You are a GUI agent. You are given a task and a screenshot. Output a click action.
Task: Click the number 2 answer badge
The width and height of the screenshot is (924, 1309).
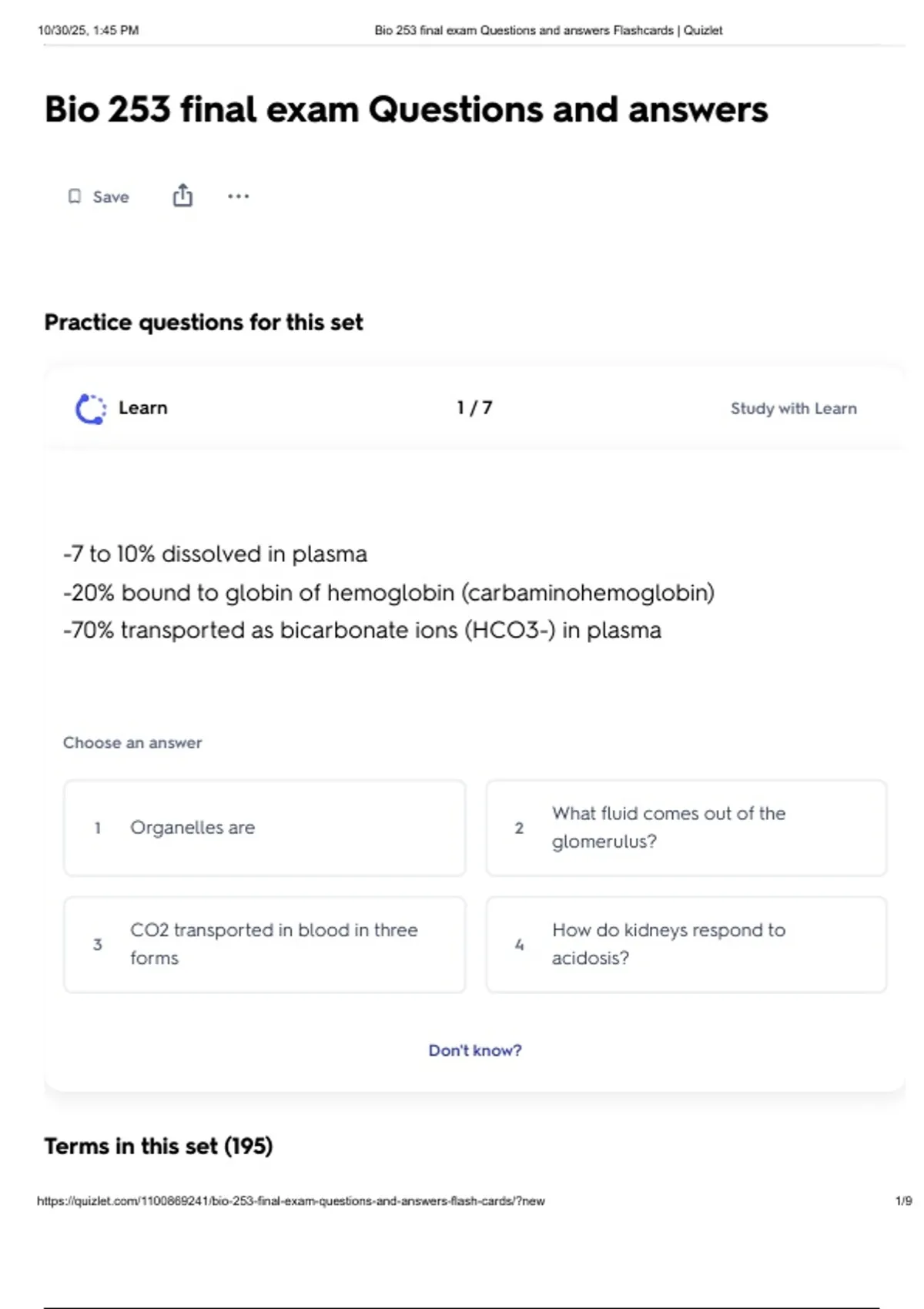click(x=519, y=828)
